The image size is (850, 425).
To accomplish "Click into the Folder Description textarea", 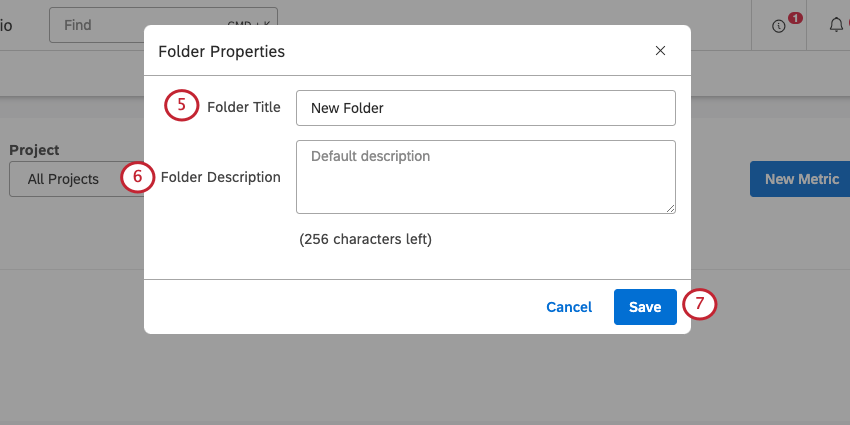I will coord(485,176).
